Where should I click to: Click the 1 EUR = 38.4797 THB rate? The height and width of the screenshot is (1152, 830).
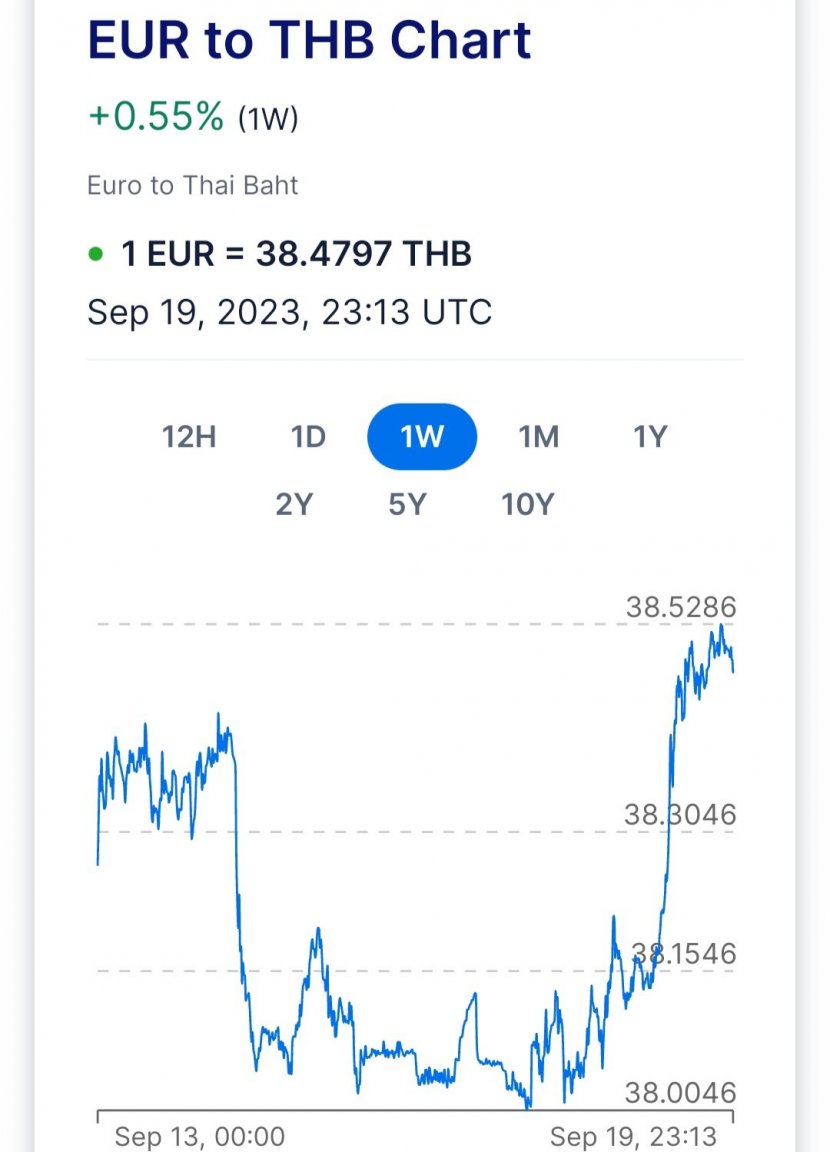(296, 254)
